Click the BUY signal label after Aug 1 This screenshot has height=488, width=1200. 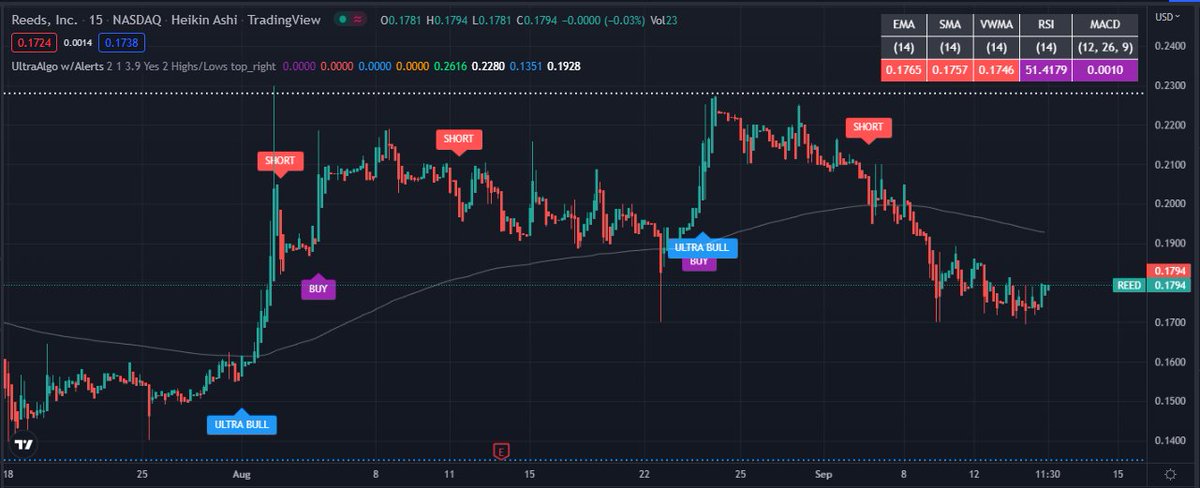318,289
